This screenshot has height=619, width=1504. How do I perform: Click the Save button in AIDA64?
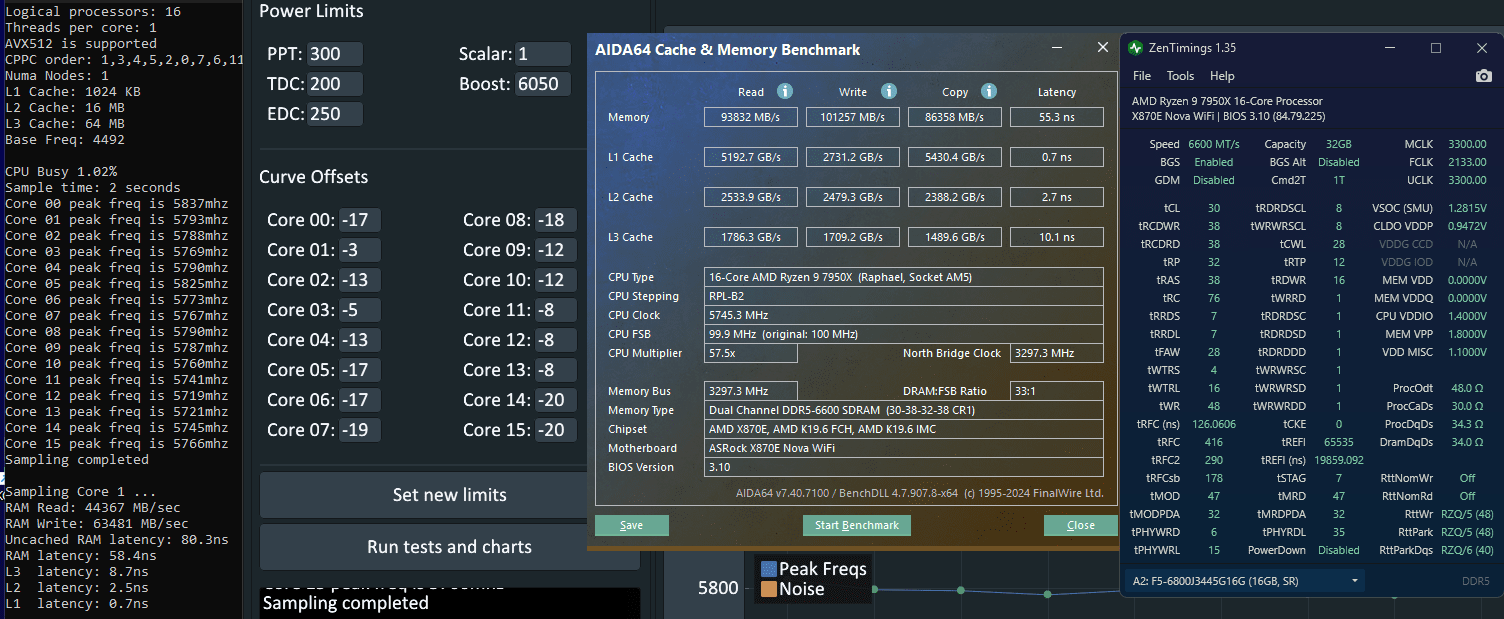tap(632, 525)
